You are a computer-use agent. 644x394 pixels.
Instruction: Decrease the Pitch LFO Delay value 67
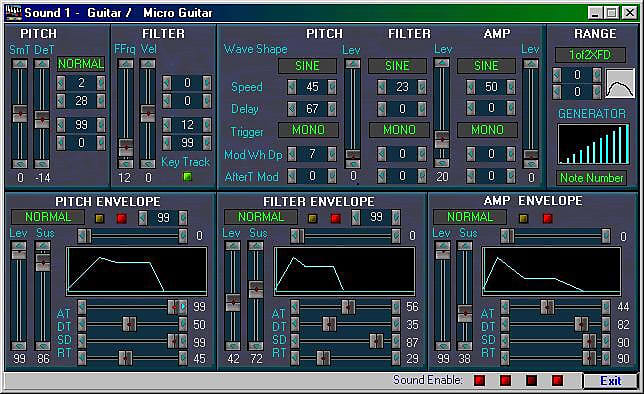tap(292, 109)
